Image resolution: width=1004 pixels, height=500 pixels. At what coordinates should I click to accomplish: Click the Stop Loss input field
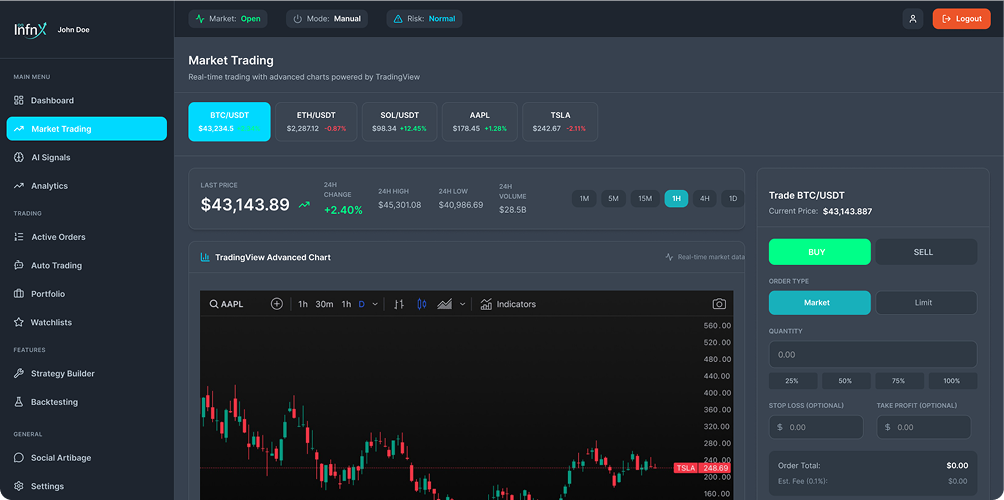[816, 427]
